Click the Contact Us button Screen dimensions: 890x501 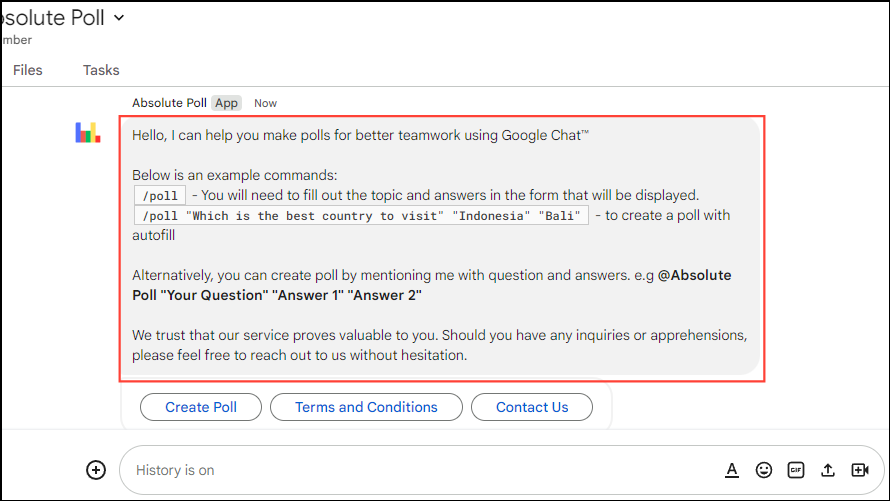coord(532,407)
